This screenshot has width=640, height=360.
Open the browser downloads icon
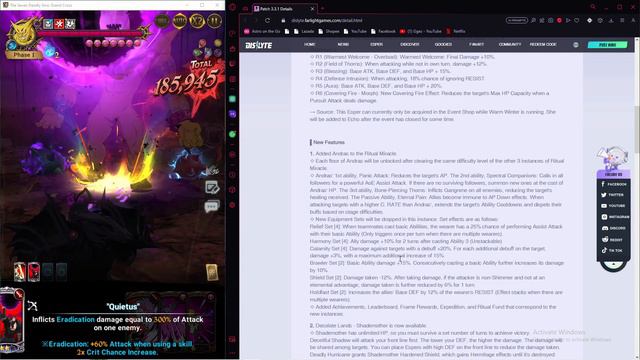(611, 20)
